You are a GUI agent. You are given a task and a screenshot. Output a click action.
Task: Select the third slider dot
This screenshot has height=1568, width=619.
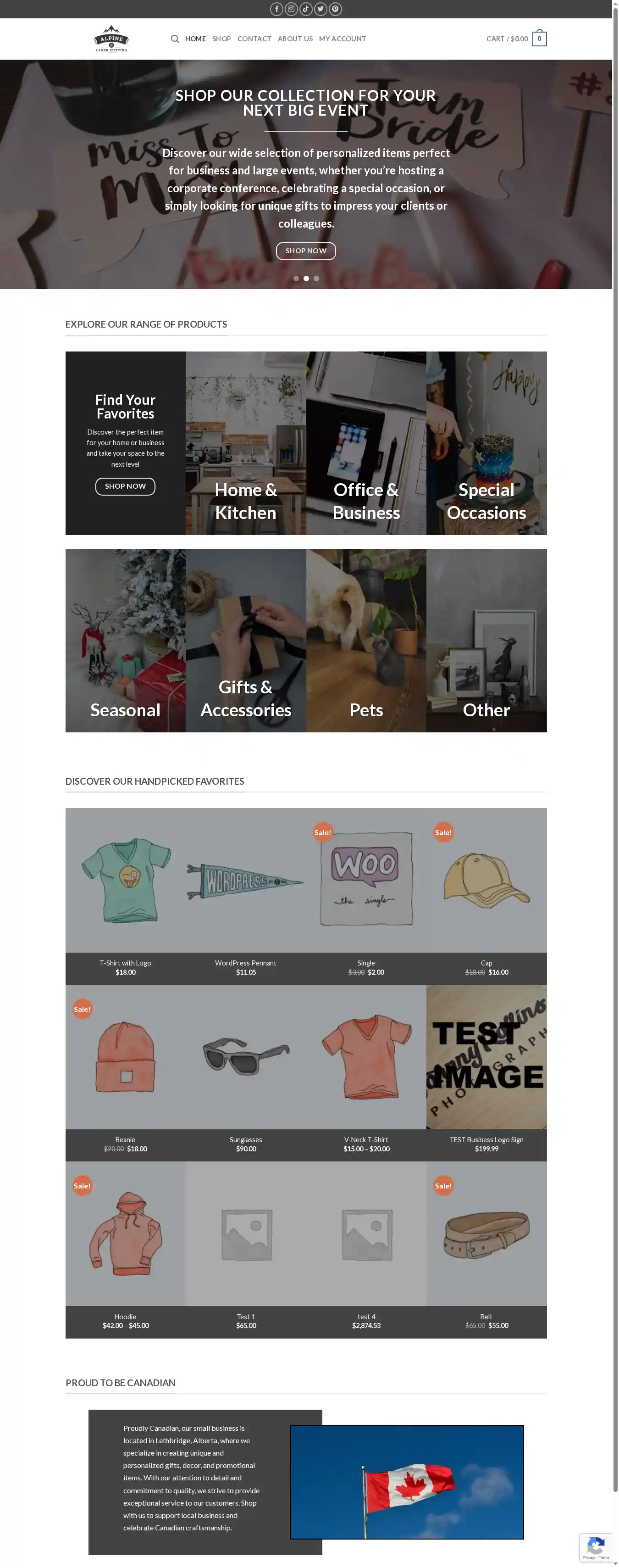click(x=316, y=279)
